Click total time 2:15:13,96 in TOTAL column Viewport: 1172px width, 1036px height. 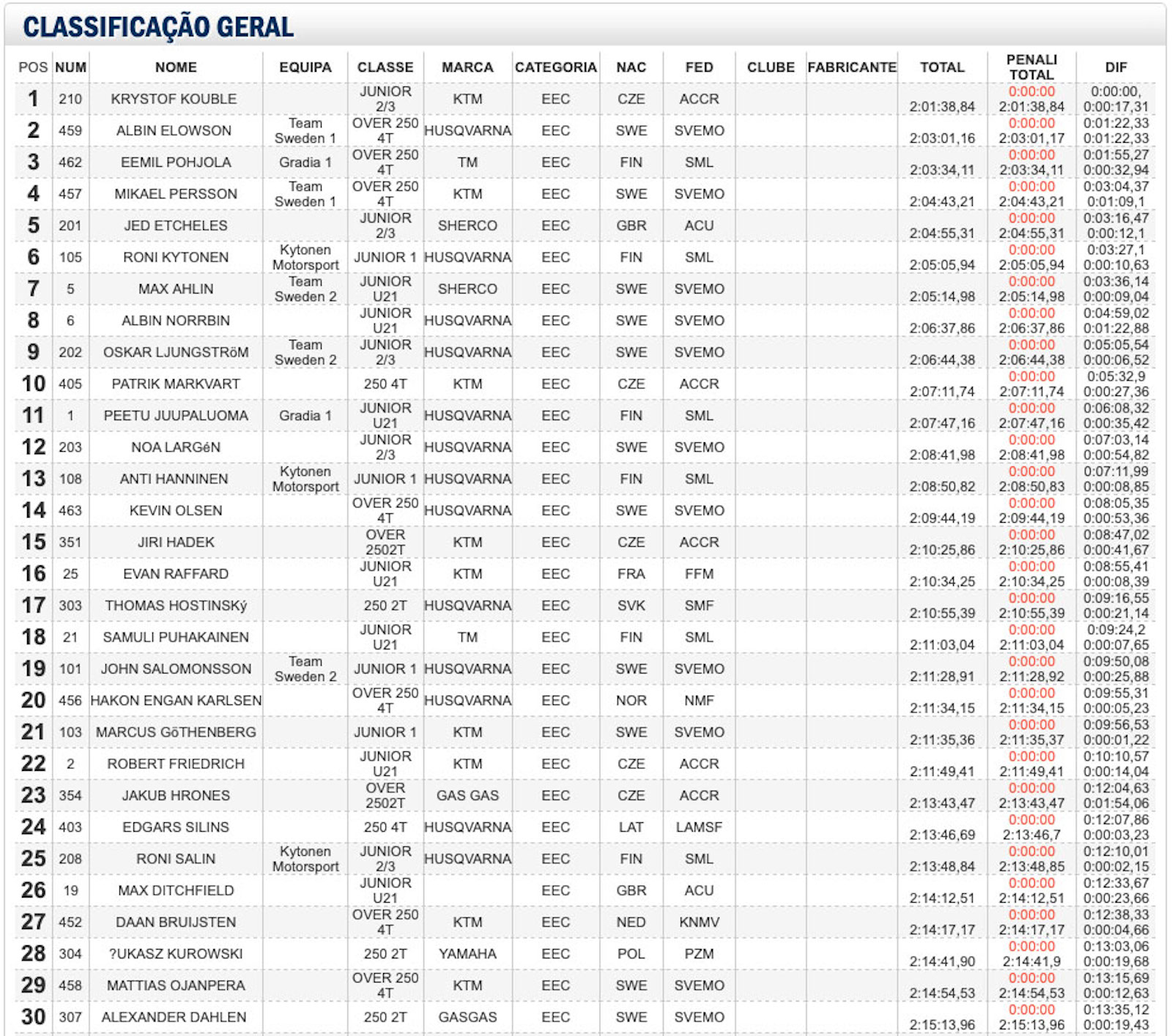coord(942,1025)
